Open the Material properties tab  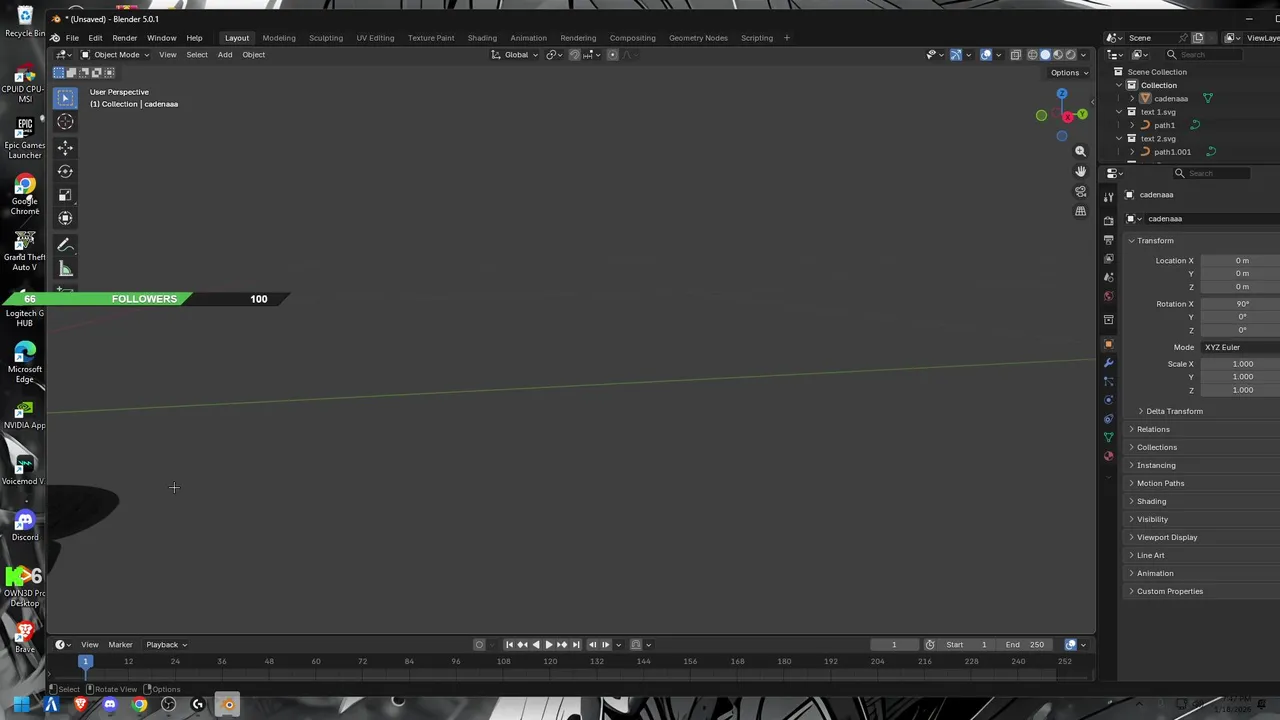coord(1108,456)
